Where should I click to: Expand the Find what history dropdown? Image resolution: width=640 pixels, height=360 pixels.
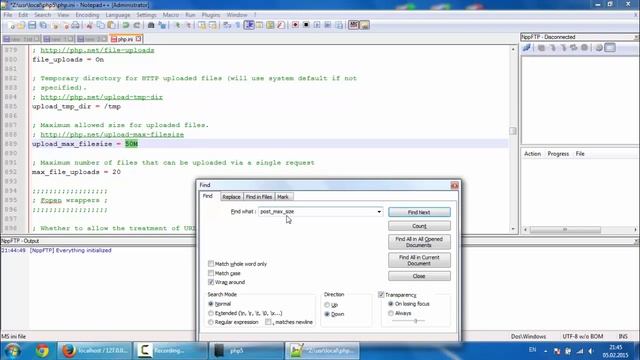tap(379, 212)
